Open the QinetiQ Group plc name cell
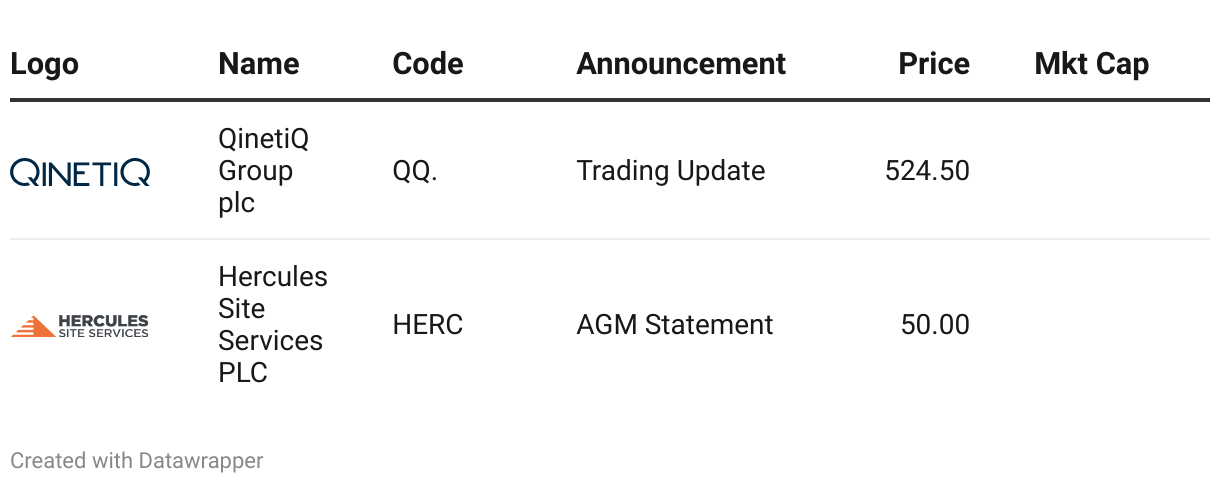The height and width of the screenshot is (484, 1220). tap(264, 171)
